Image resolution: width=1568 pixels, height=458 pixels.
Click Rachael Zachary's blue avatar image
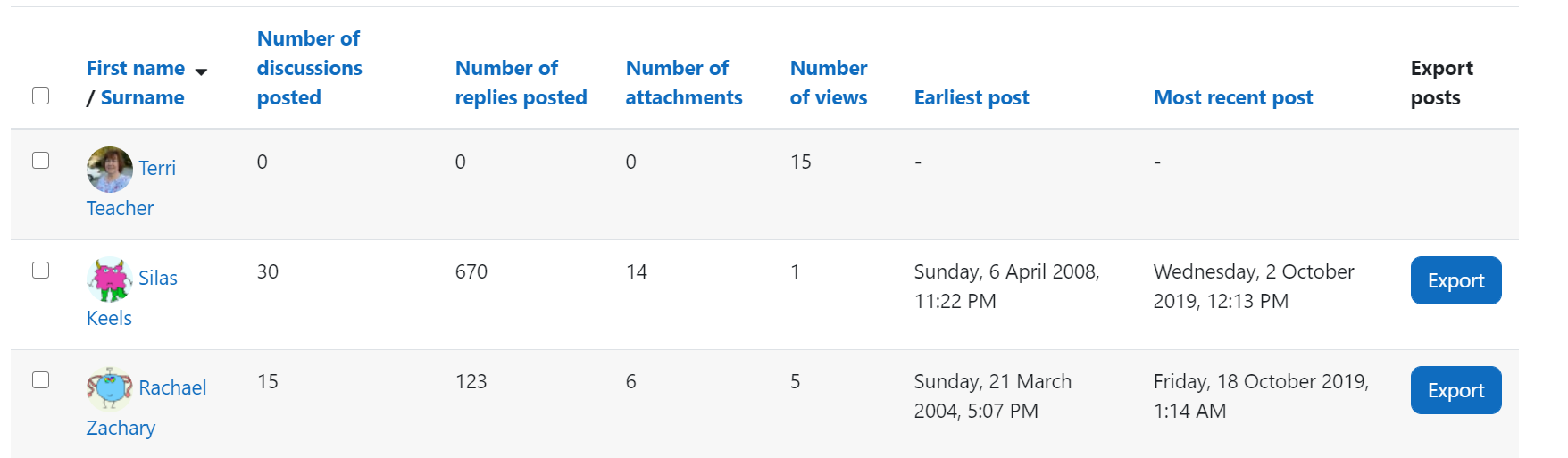pos(110,388)
